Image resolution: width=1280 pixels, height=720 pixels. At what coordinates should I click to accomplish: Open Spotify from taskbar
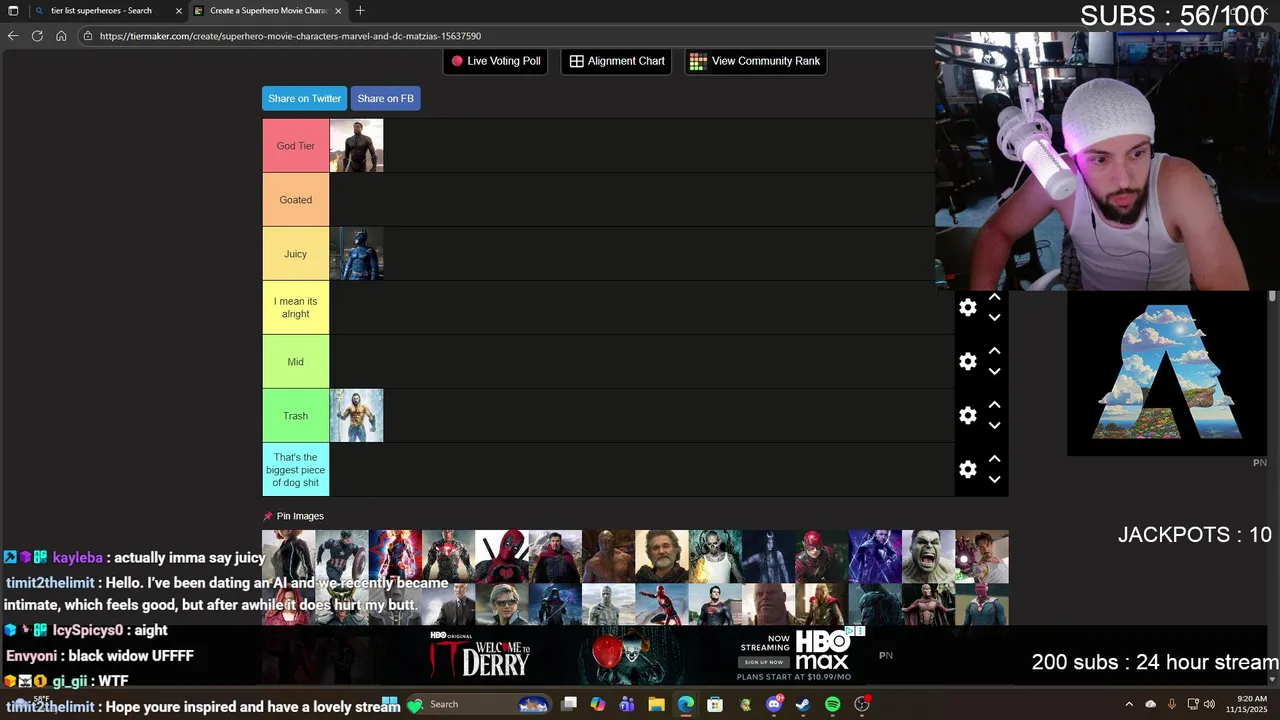pos(833,704)
